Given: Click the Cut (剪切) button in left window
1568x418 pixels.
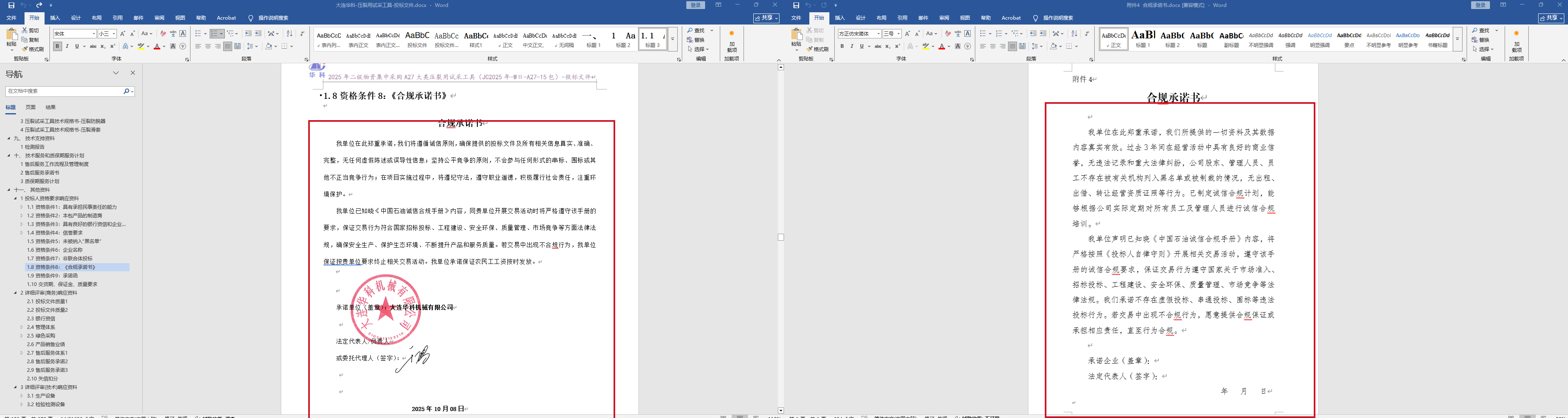Looking at the screenshot, I should pos(30,30).
